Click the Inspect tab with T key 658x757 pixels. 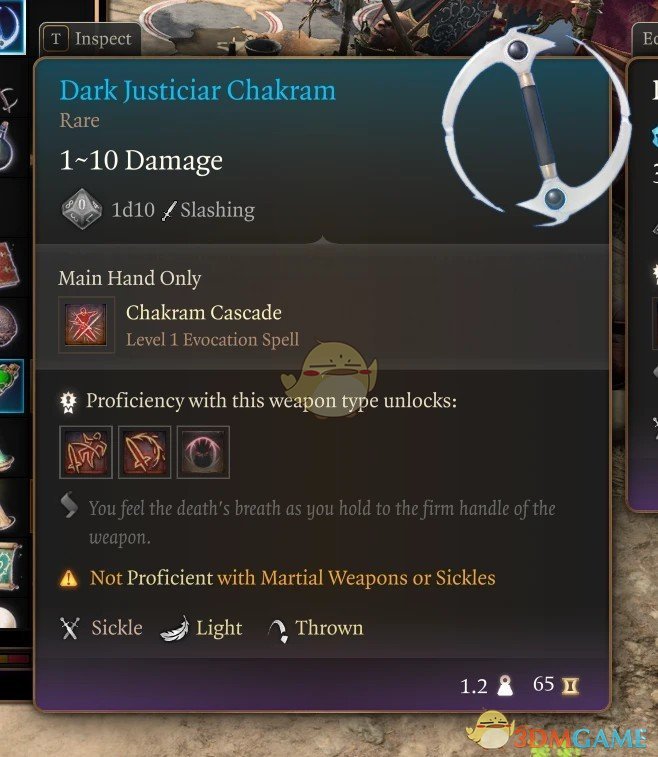tap(90, 39)
